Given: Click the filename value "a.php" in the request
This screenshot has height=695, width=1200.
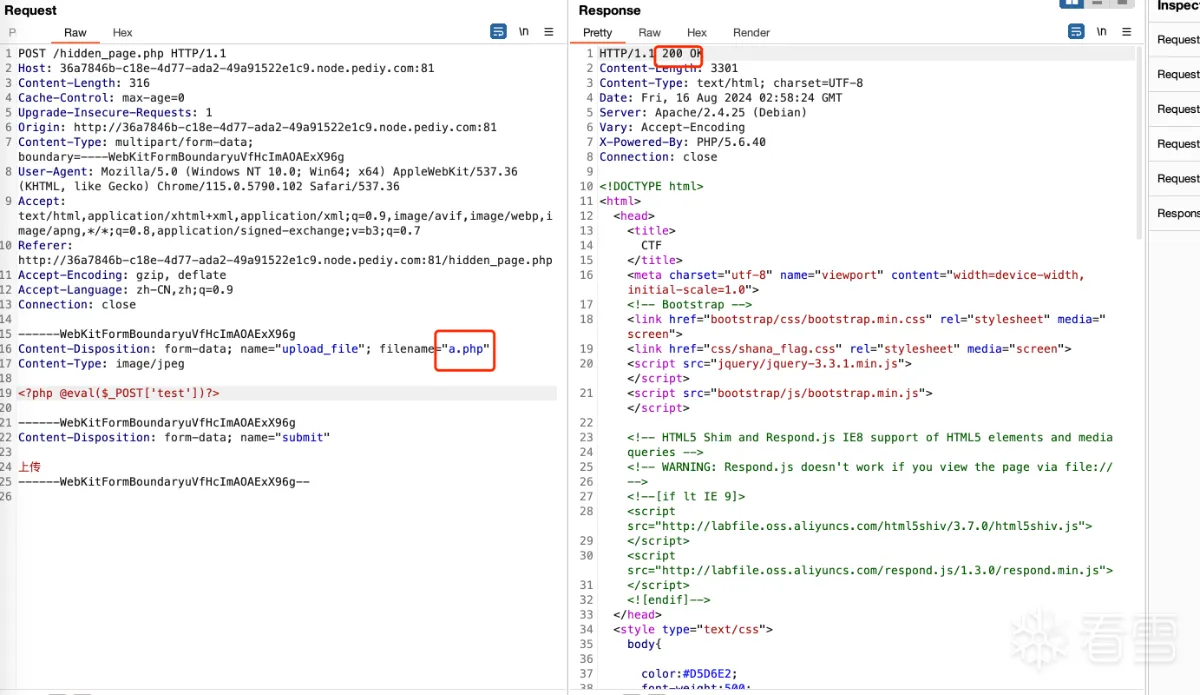Looking at the screenshot, I should click(x=466, y=349).
